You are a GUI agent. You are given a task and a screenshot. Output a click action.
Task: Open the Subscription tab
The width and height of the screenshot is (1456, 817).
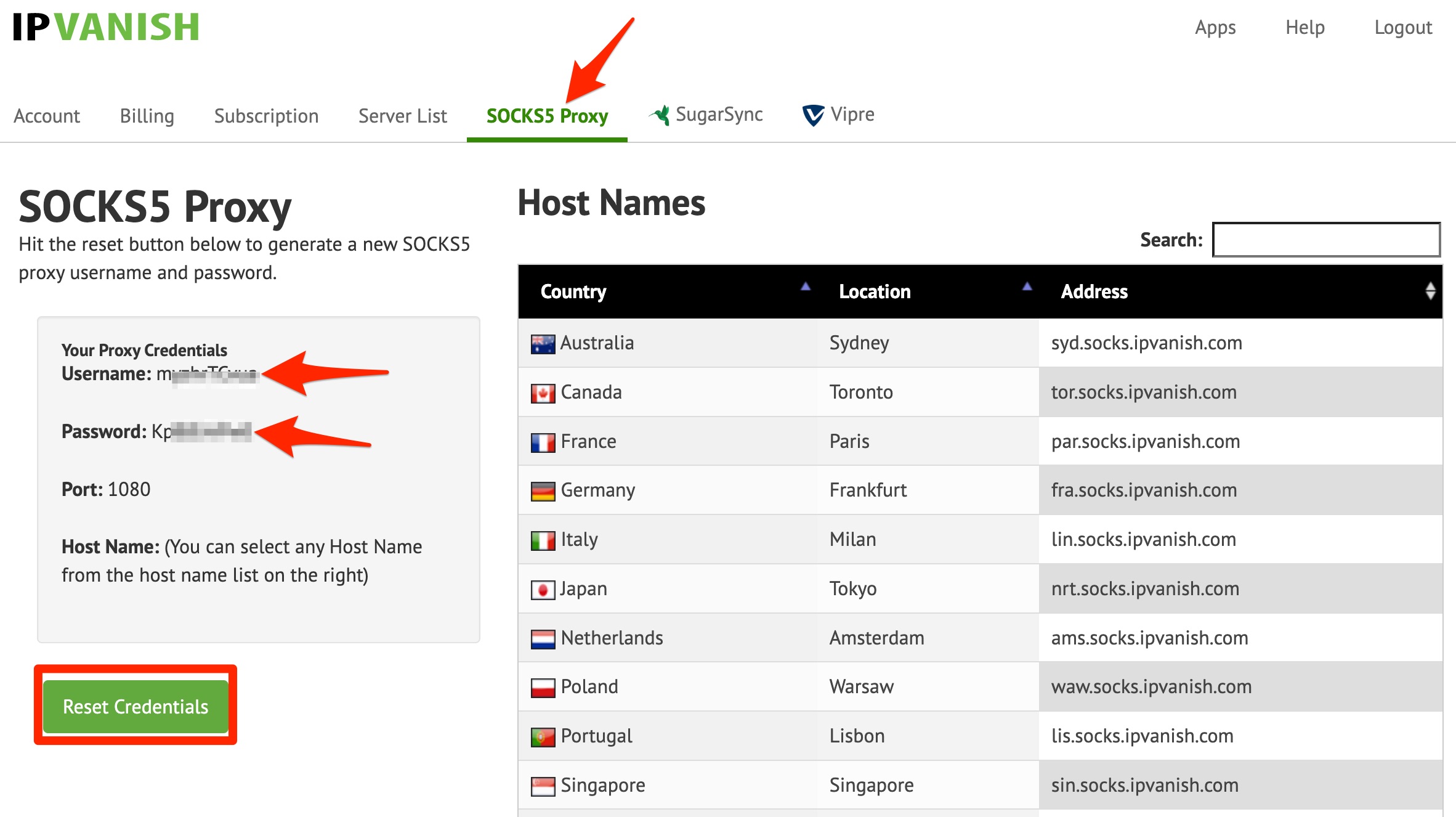point(266,116)
